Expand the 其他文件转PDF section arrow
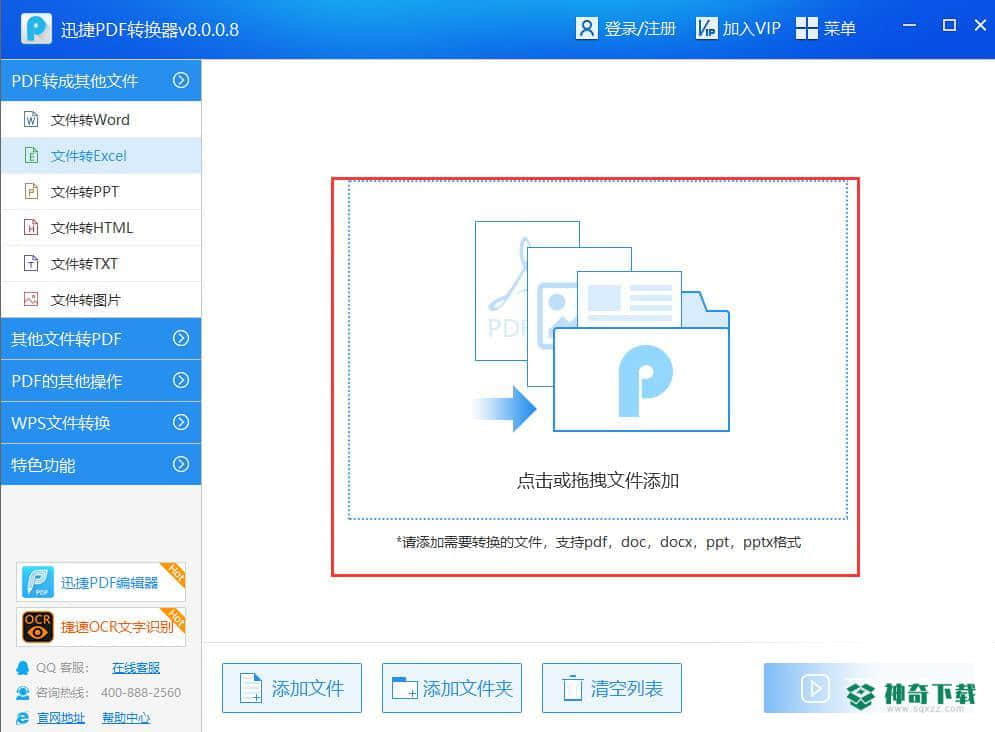The image size is (995, 732). point(181,338)
